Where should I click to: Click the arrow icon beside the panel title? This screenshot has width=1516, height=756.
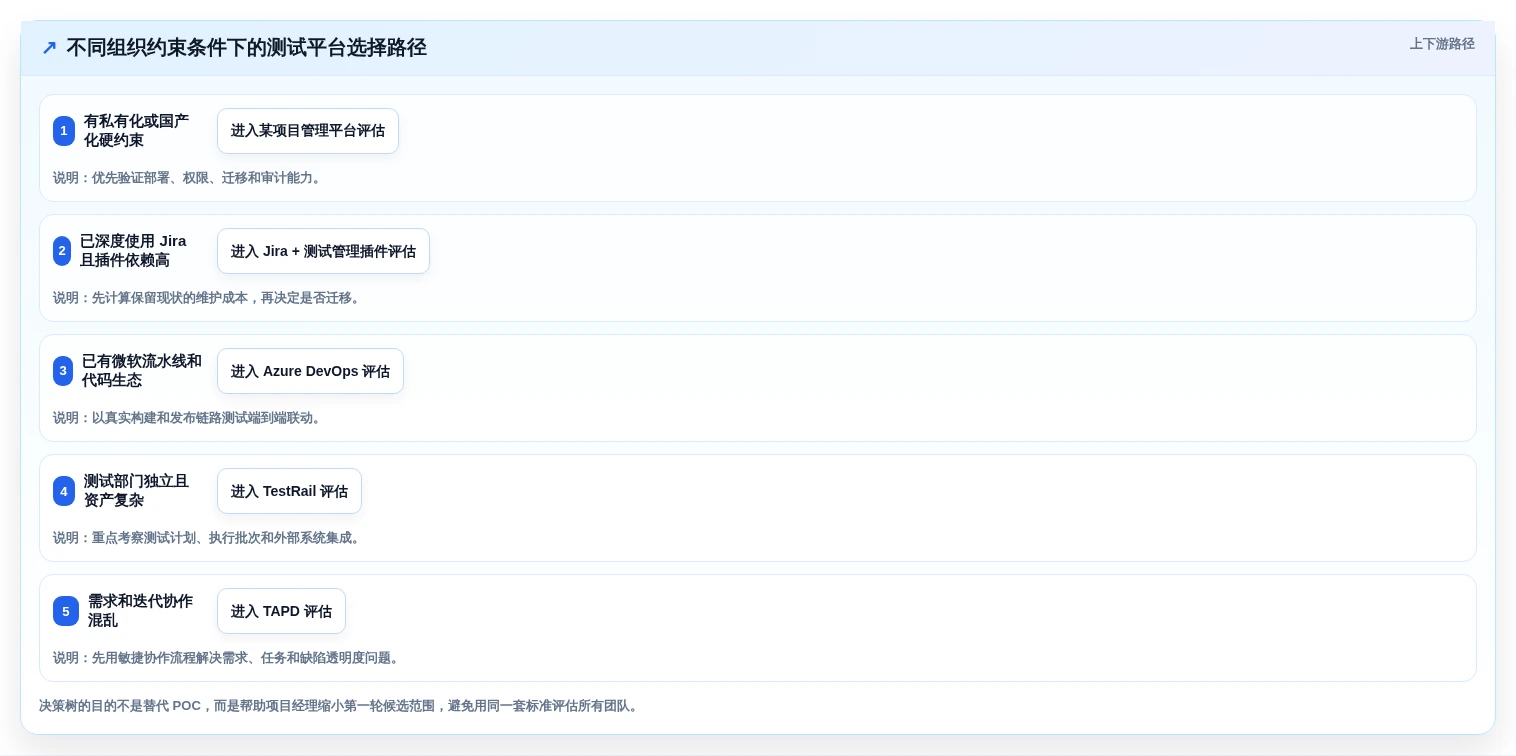49,48
